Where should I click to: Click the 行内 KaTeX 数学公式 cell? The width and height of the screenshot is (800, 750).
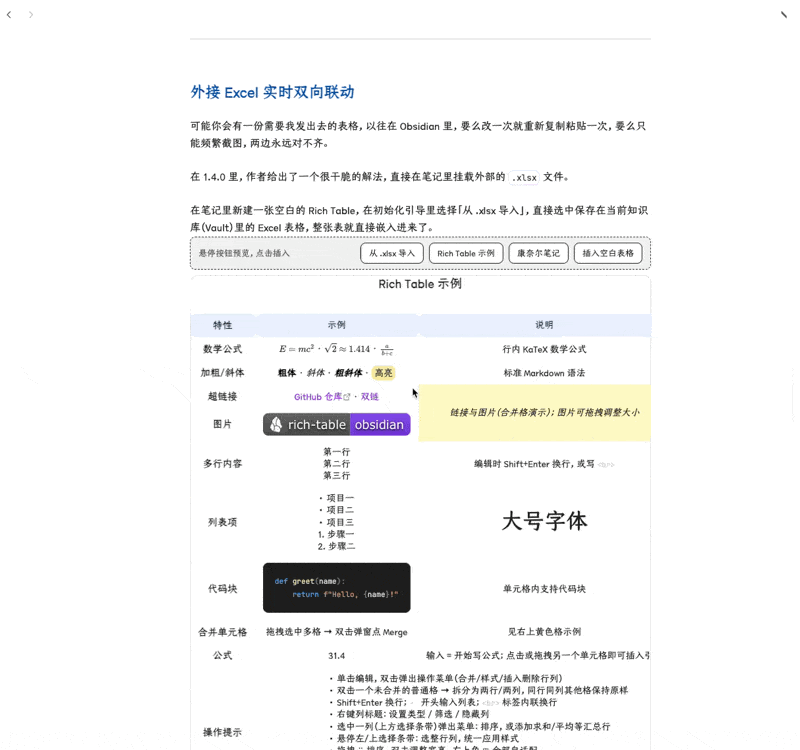click(x=544, y=349)
